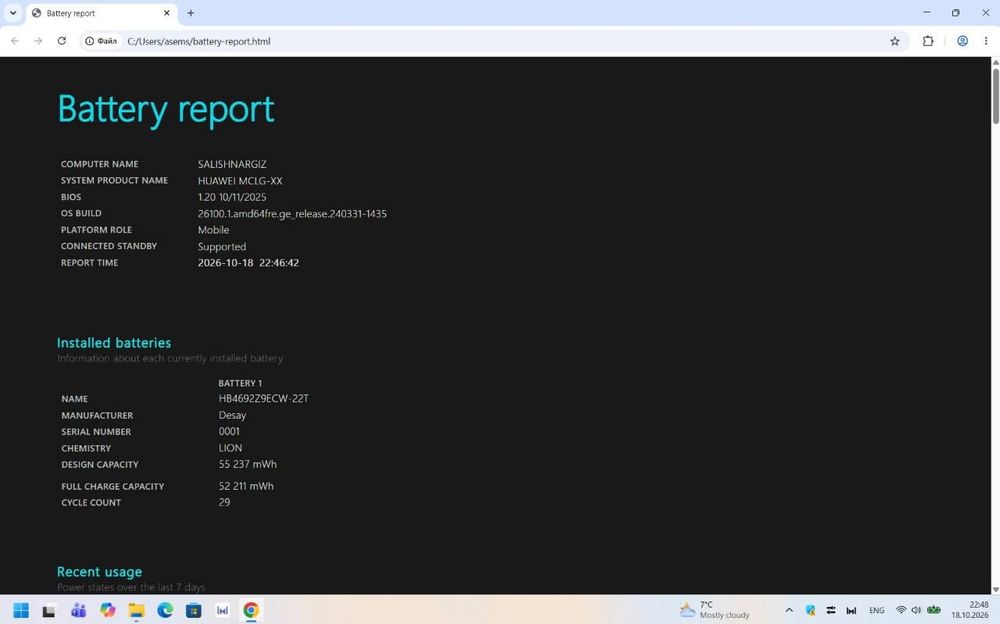
Task: Click the browser back arrow
Action: (15, 41)
